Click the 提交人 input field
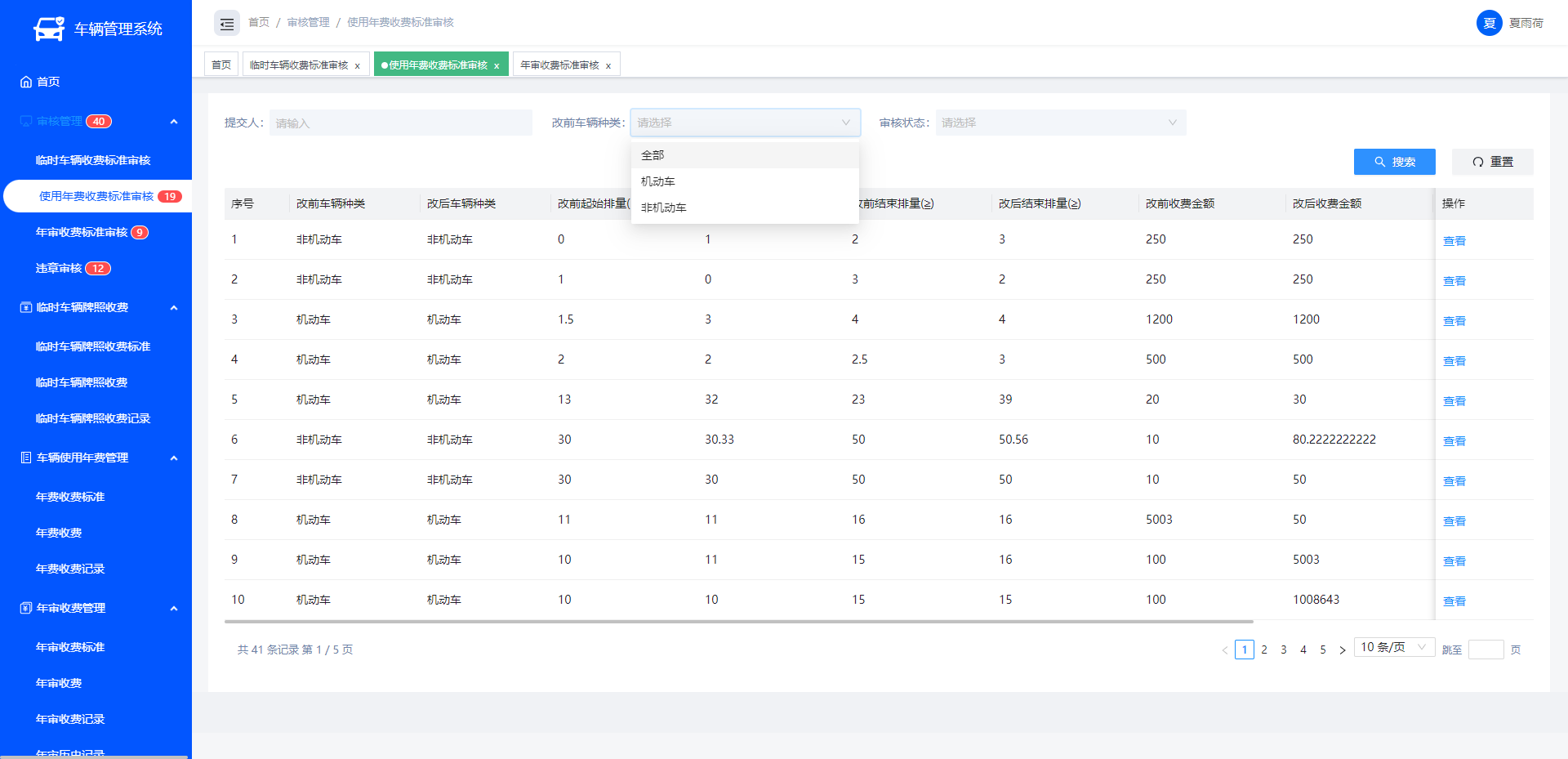This screenshot has height=759, width=1568. 400,123
